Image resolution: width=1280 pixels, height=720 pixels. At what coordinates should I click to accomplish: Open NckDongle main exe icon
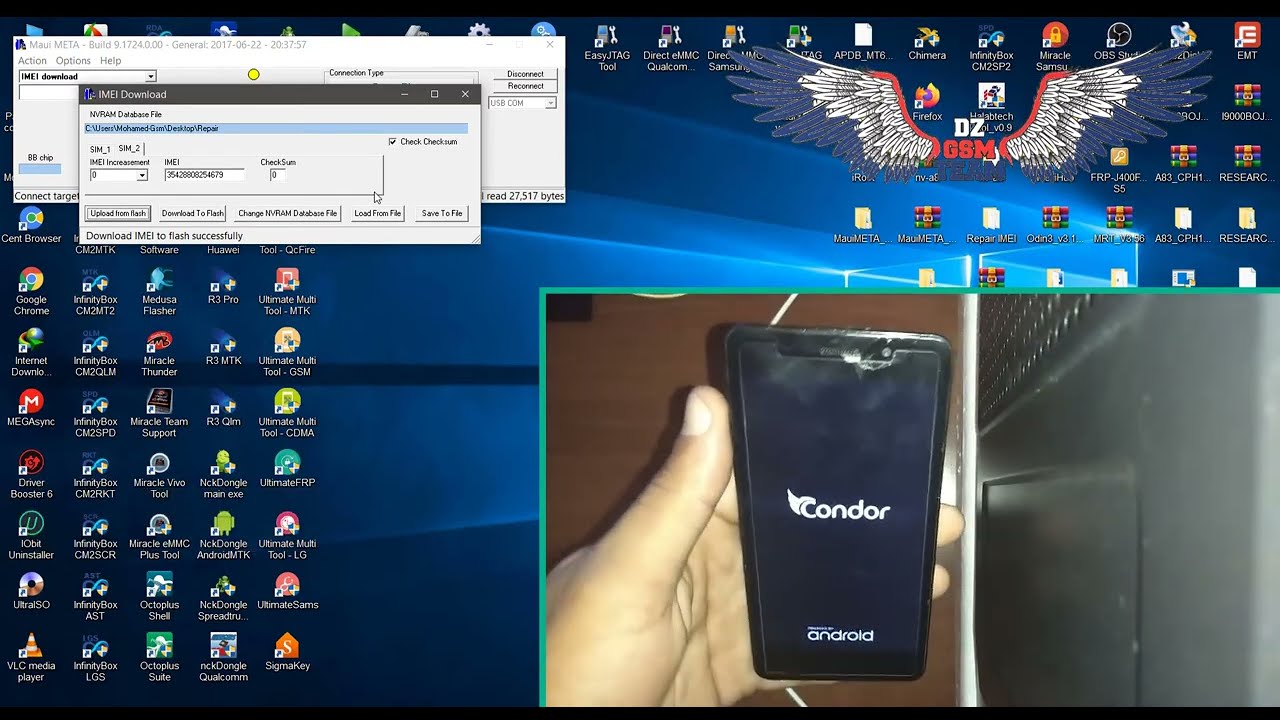pyautogui.click(x=223, y=475)
